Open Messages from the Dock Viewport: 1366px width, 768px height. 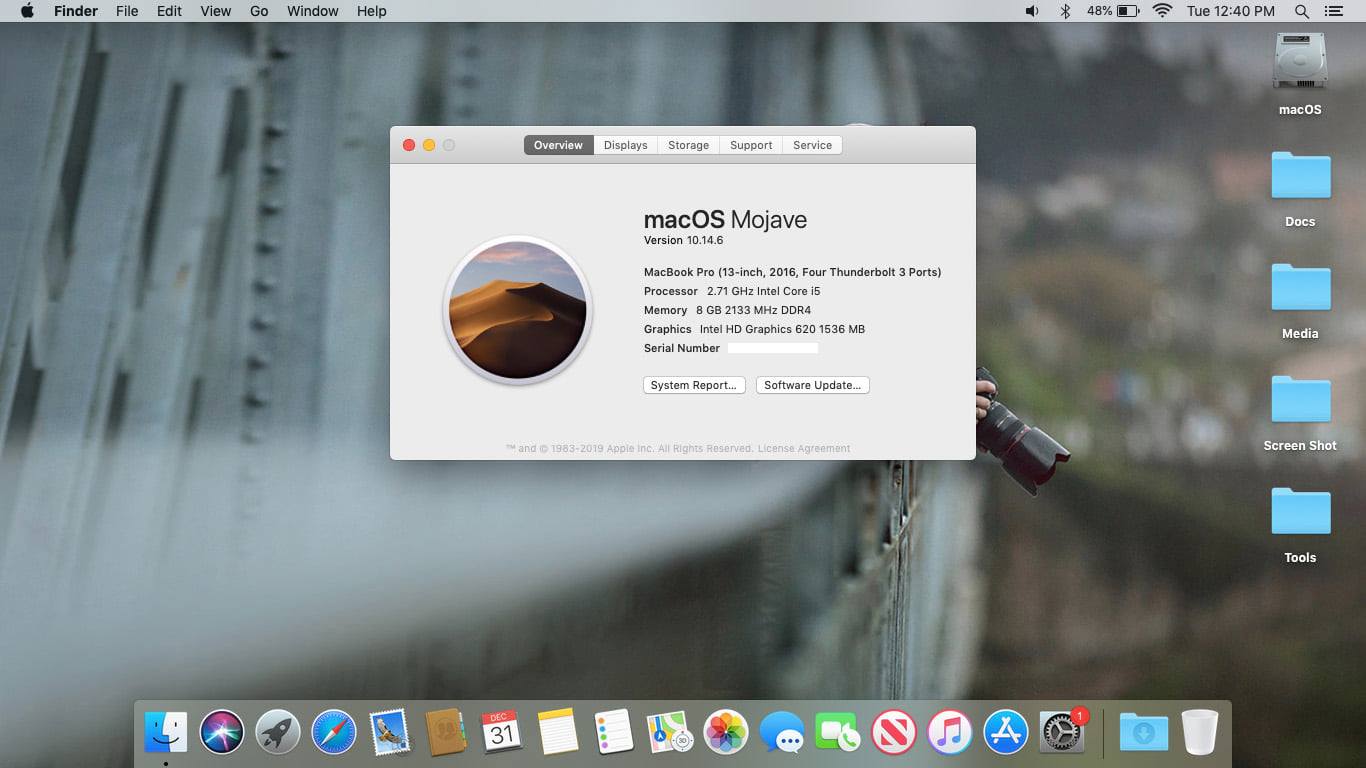[x=782, y=732]
